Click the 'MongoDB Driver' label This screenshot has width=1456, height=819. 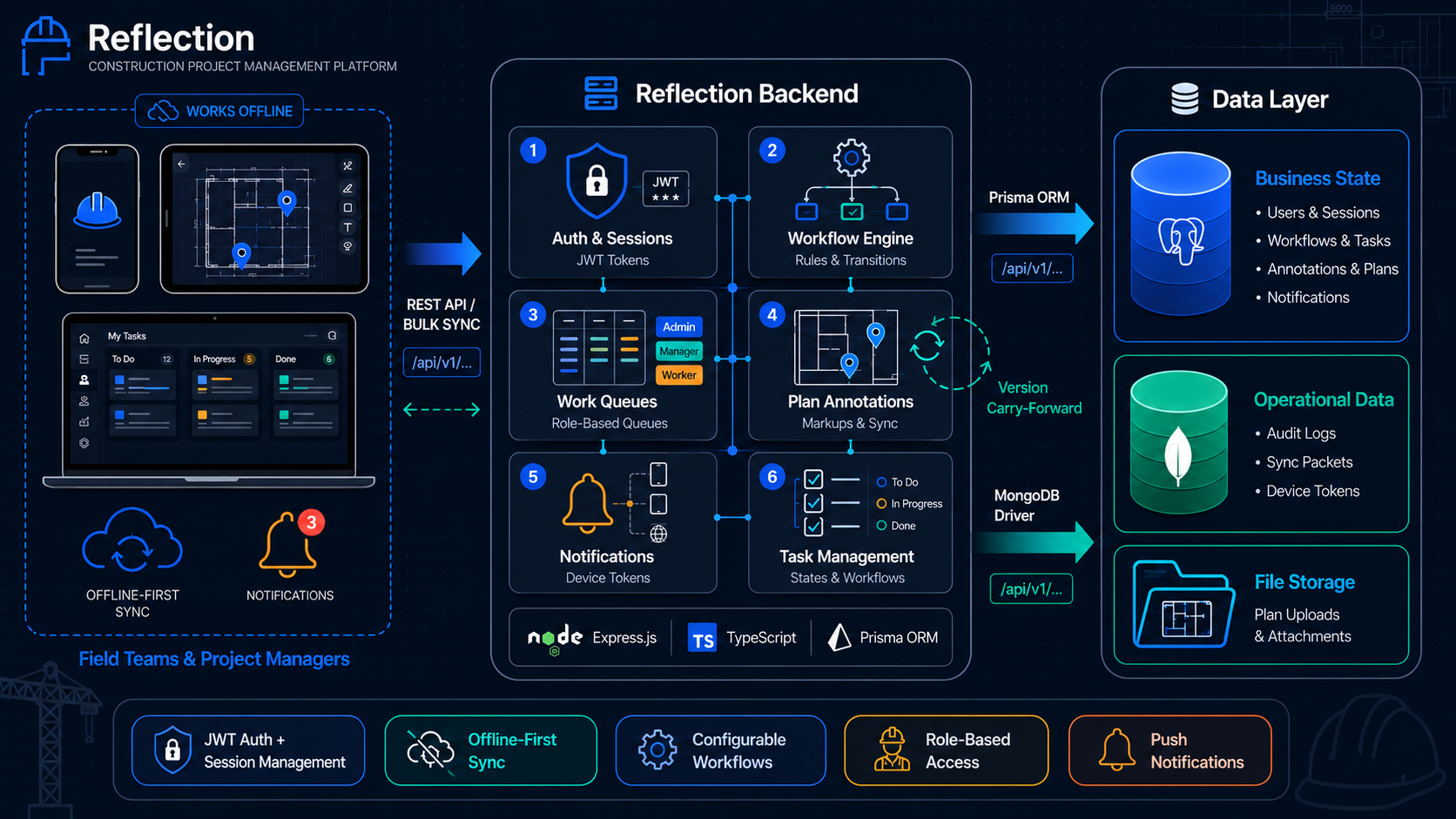pos(1027,505)
